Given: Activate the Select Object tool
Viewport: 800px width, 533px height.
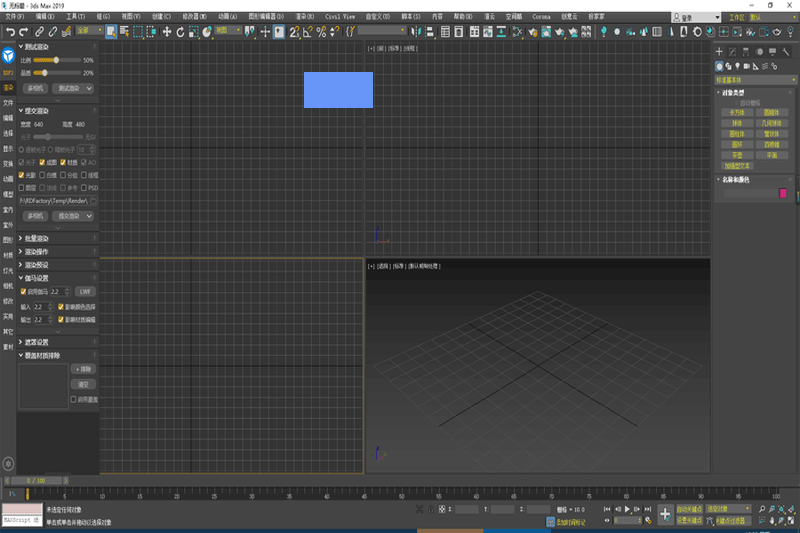Looking at the screenshot, I should click(x=110, y=32).
